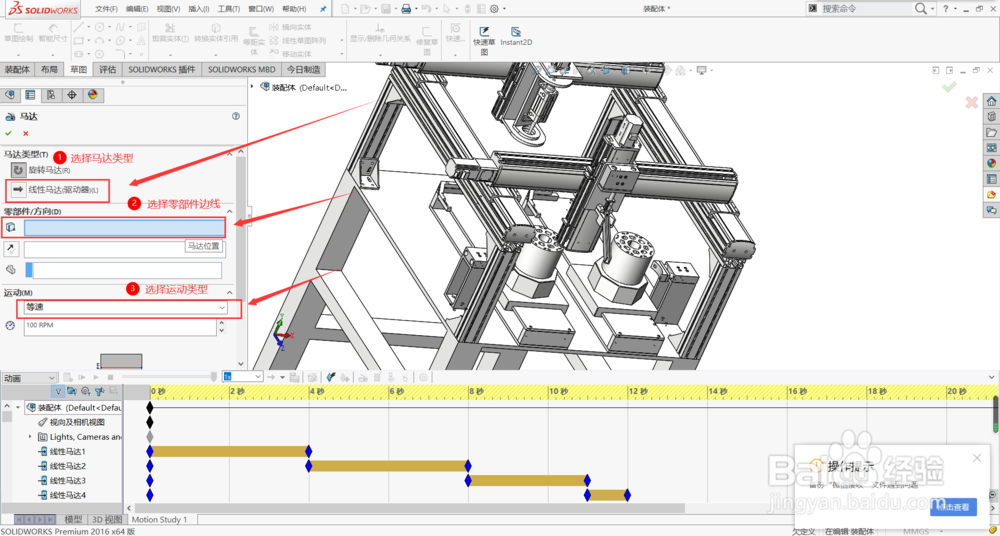Image resolution: width=1000 pixels, height=536 pixels.
Task: Open the File Explorer folder icon in task pane
Action: 991,132
